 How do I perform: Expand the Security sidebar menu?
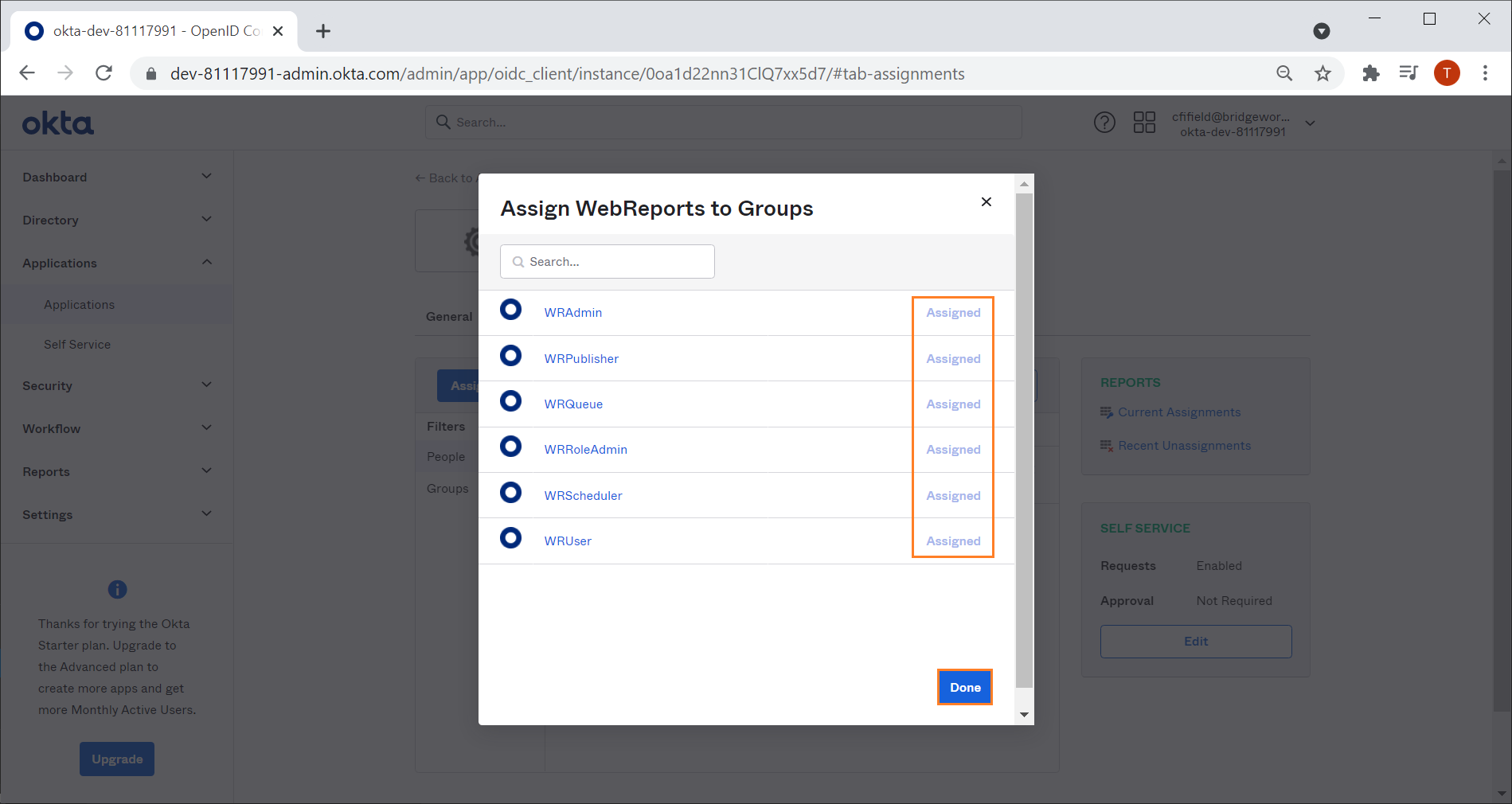coord(116,385)
